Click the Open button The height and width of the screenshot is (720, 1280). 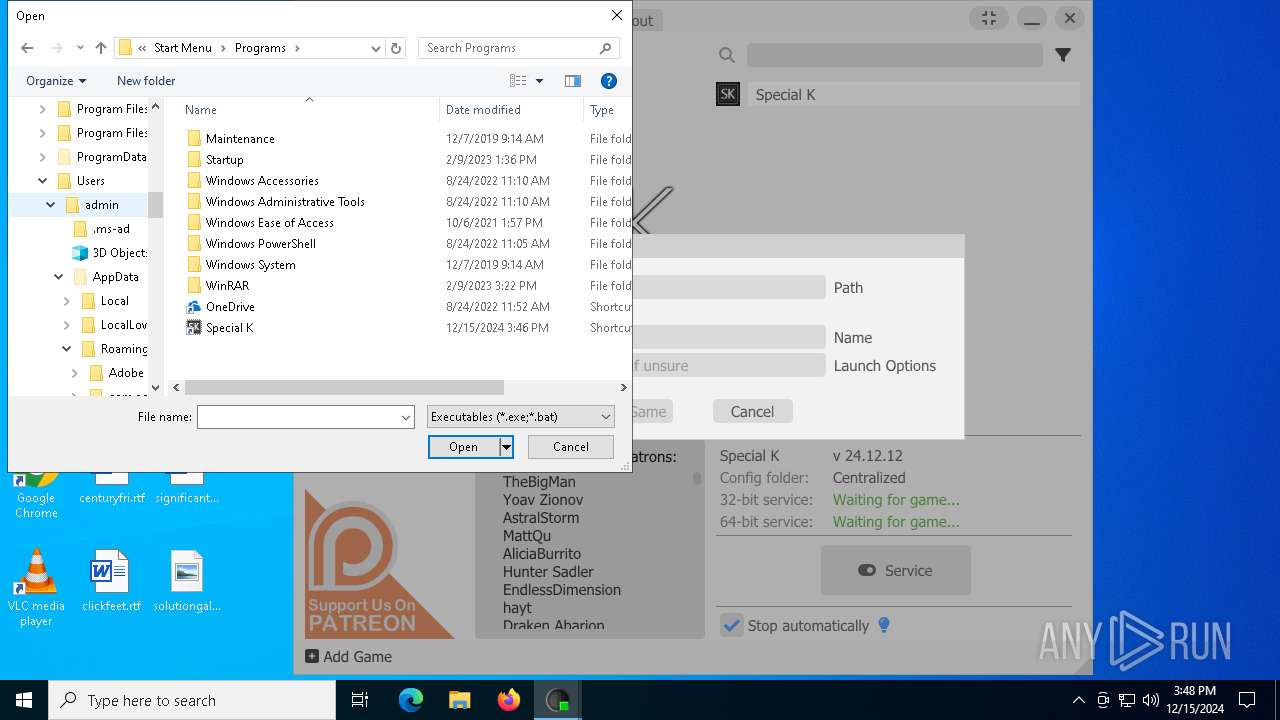pyautogui.click(x=464, y=447)
